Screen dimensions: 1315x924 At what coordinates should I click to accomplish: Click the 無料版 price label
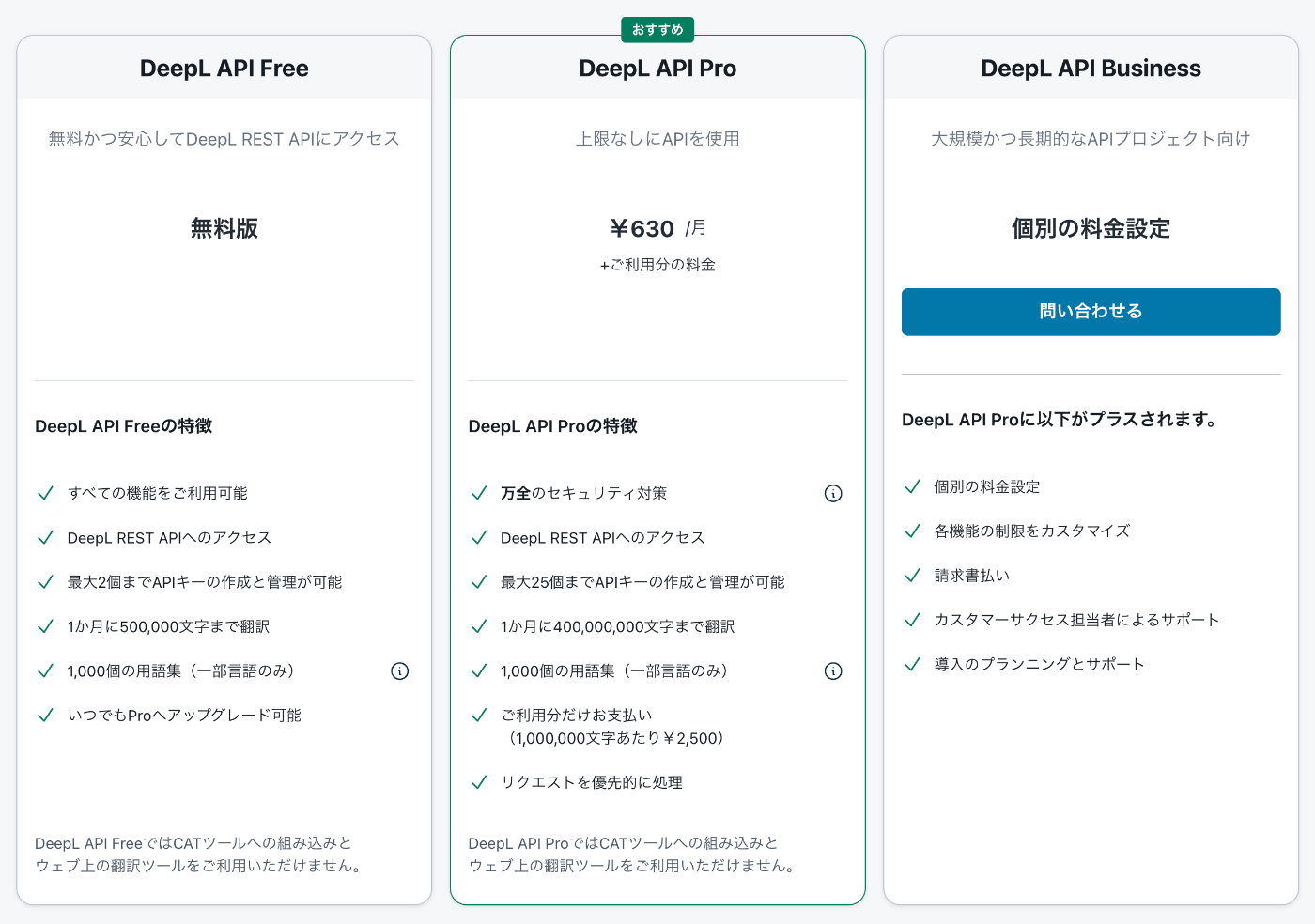coord(224,228)
